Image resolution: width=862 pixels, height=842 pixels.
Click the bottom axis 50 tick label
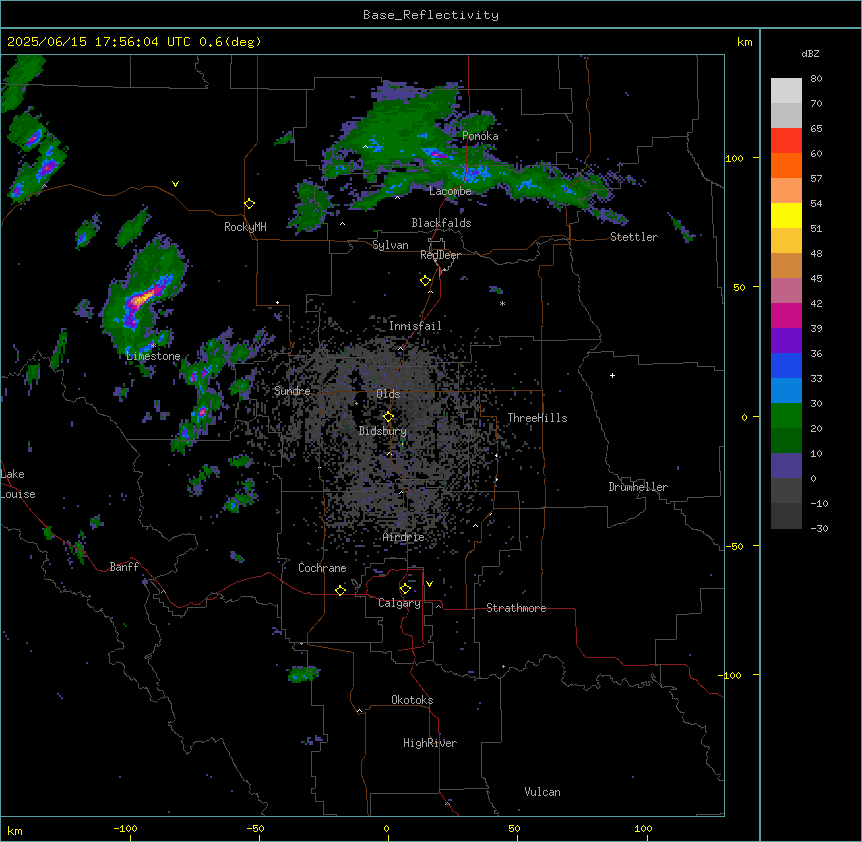(x=515, y=828)
